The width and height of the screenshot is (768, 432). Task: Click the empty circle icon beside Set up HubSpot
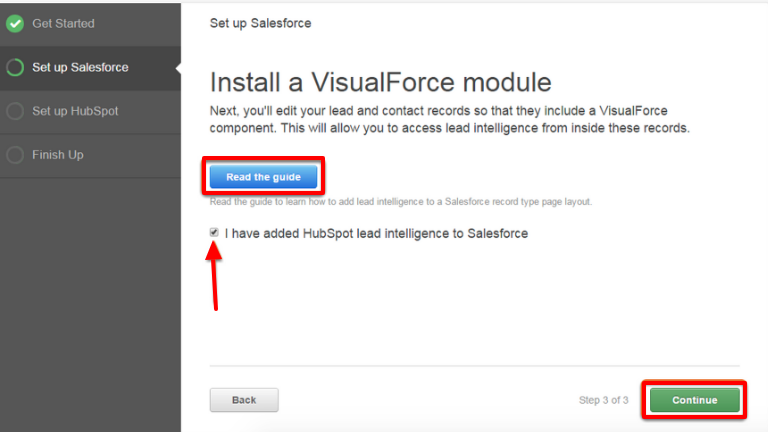tap(15, 111)
